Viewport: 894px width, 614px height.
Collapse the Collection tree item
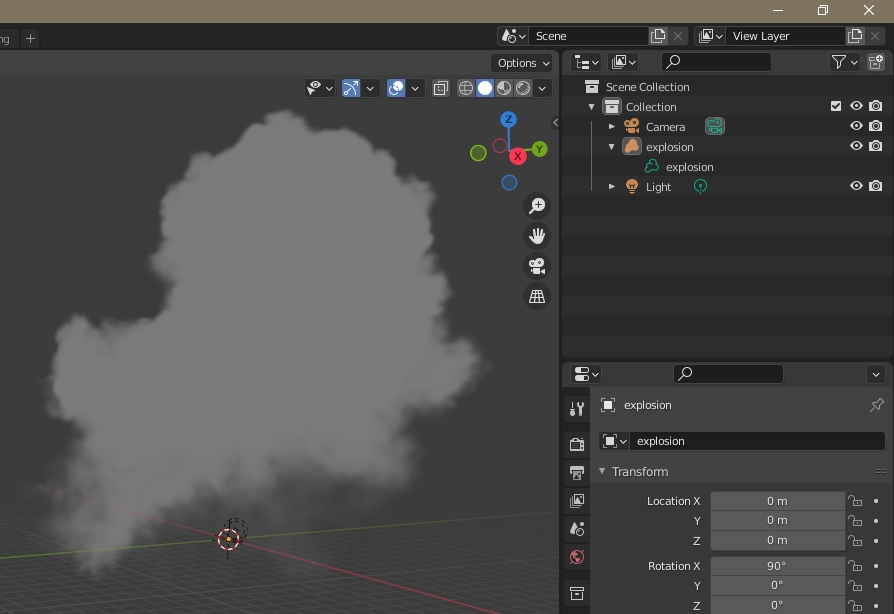click(x=592, y=107)
